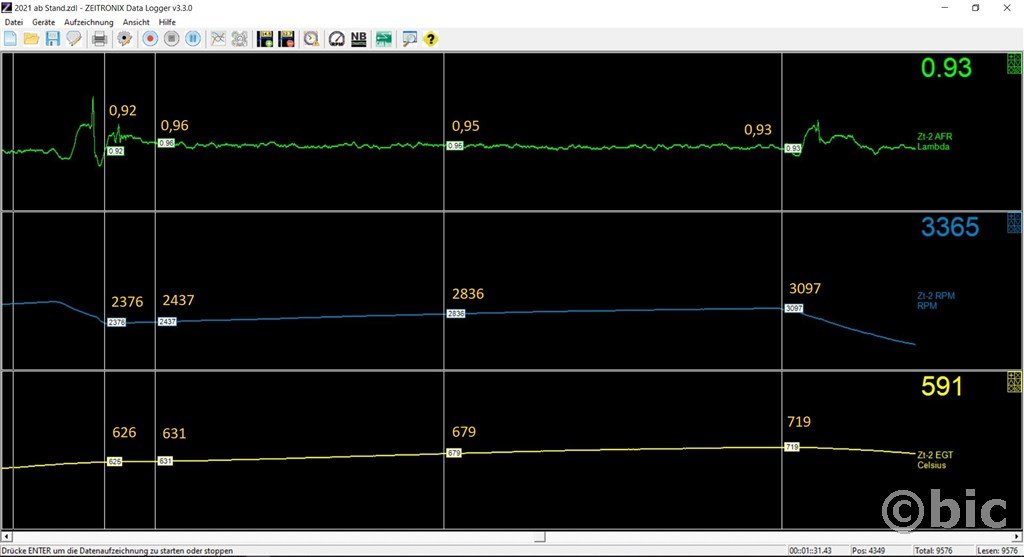This screenshot has width=1024, height=557.
Task: Click the 719 EGT marker label
Action: 792,446
